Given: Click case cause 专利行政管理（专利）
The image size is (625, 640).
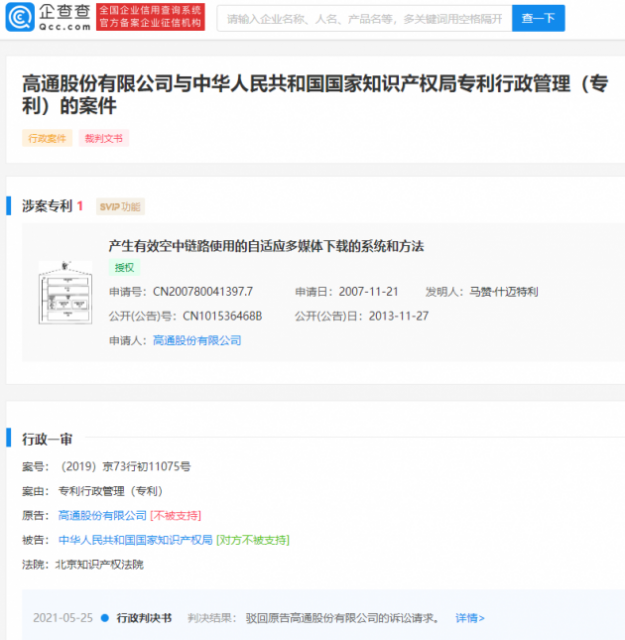Looking at the screenshot, I should (x=111, y=491).
